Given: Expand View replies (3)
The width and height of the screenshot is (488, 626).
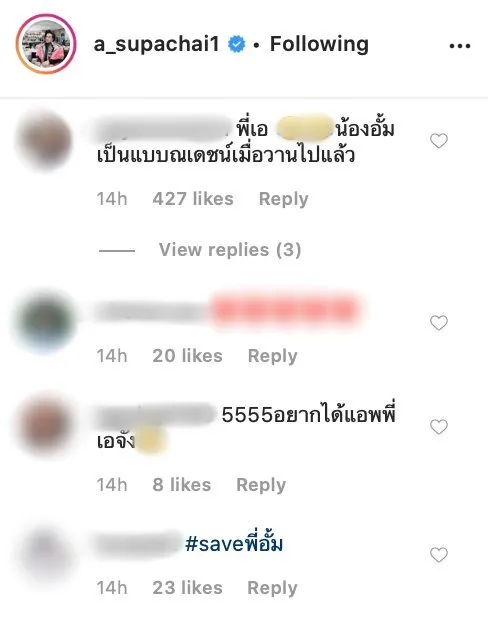Looking at the screenshot, I should [x=230, y=250].
